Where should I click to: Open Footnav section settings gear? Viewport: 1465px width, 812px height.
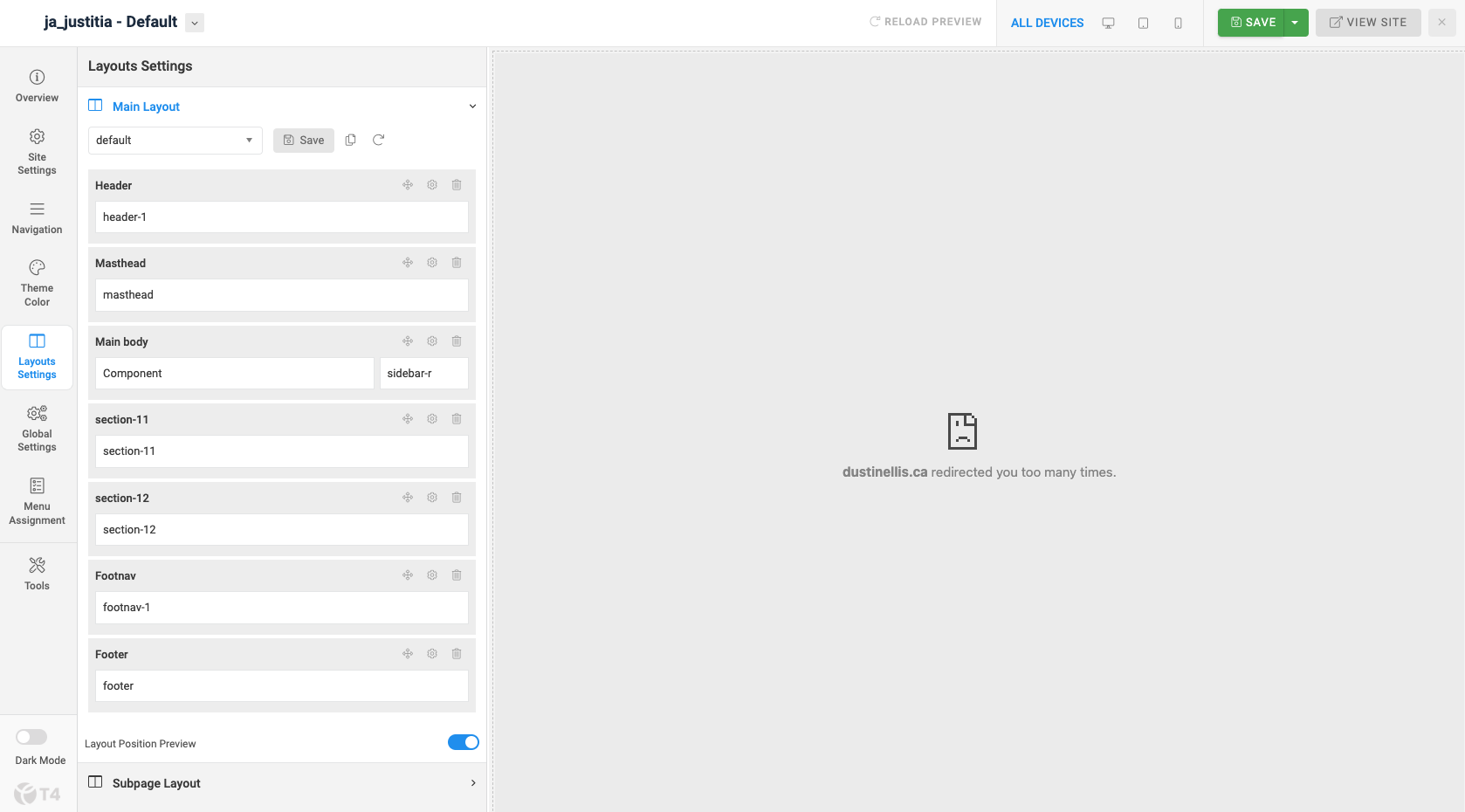432,575
